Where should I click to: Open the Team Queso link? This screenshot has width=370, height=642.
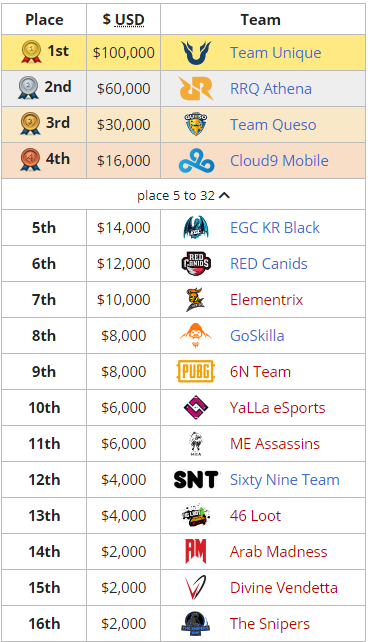click(x=273, y=124)
